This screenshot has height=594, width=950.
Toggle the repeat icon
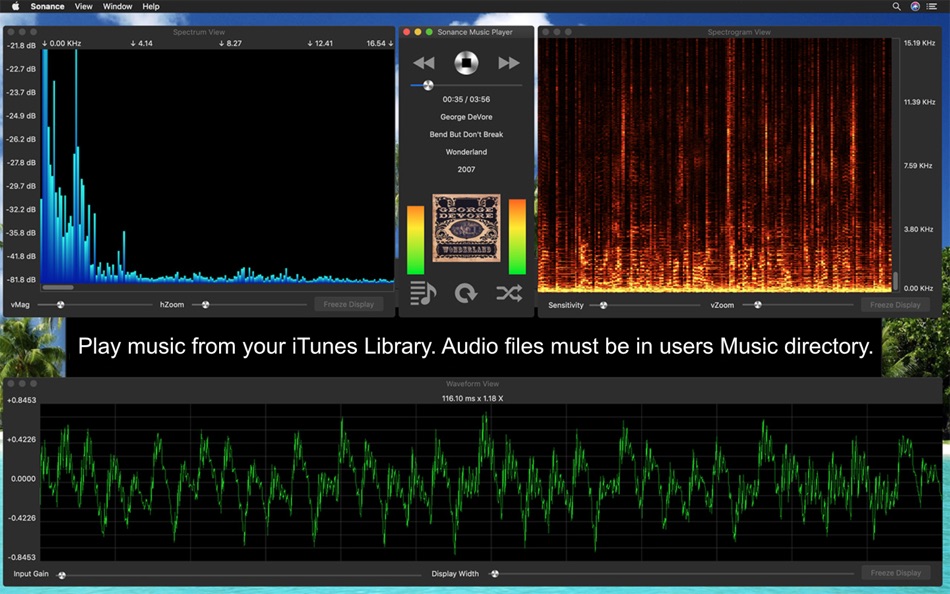point(466,293)
